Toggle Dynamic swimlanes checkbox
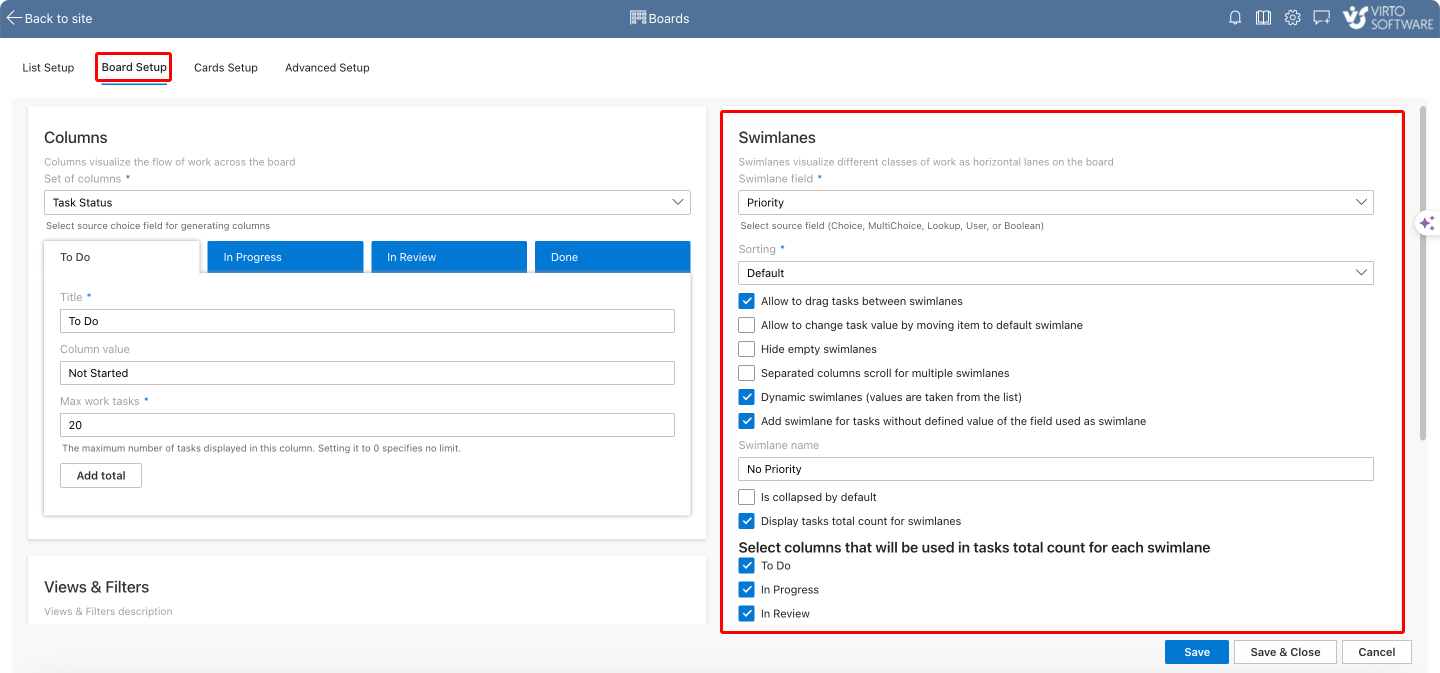Screen dimensions: 1440x673 point(746,397)
